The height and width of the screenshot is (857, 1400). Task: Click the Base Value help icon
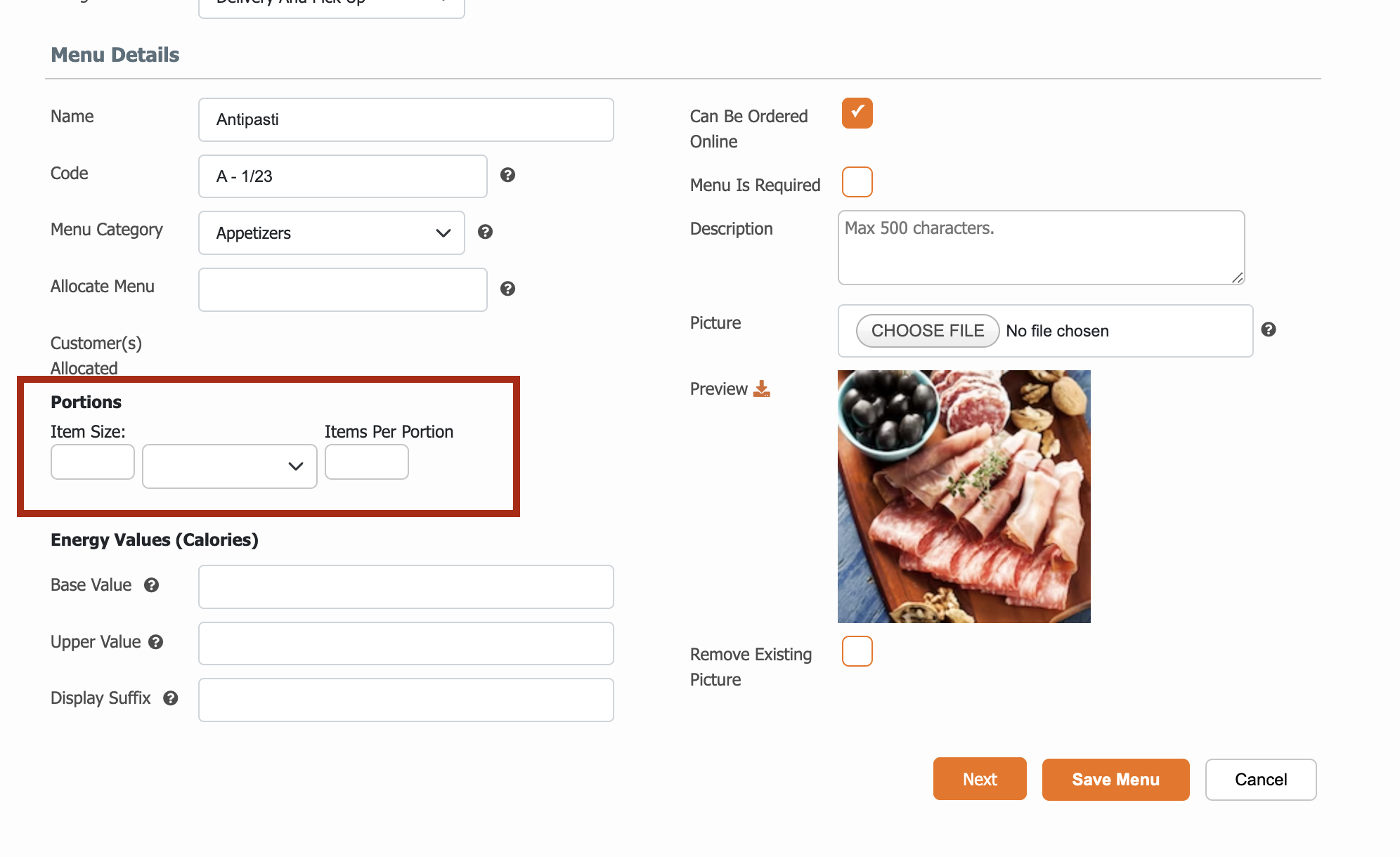[x=151, y=585]
